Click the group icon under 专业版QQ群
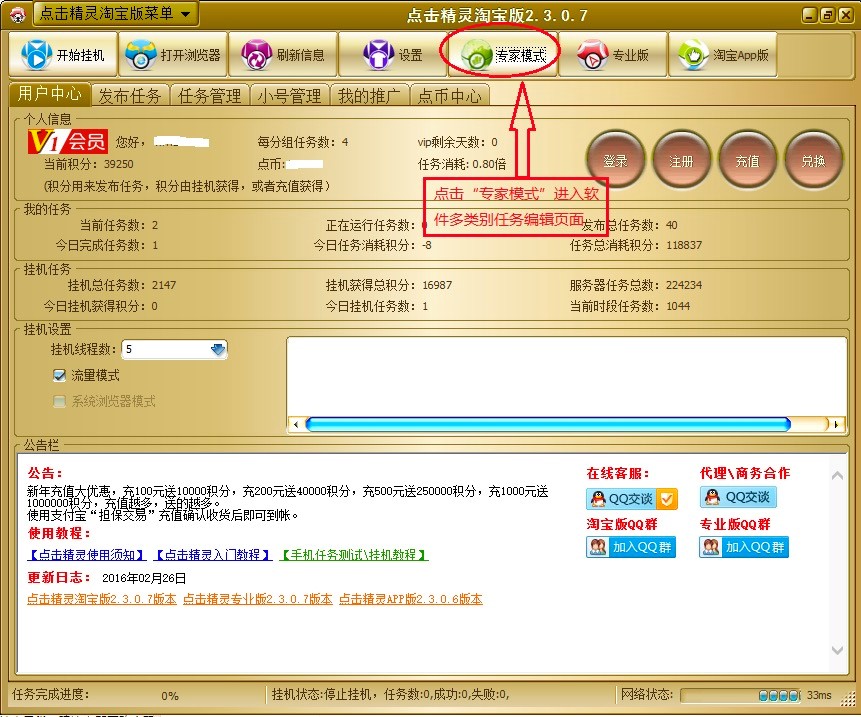Viewport: 861px width, 717px height. click(711, 547)
